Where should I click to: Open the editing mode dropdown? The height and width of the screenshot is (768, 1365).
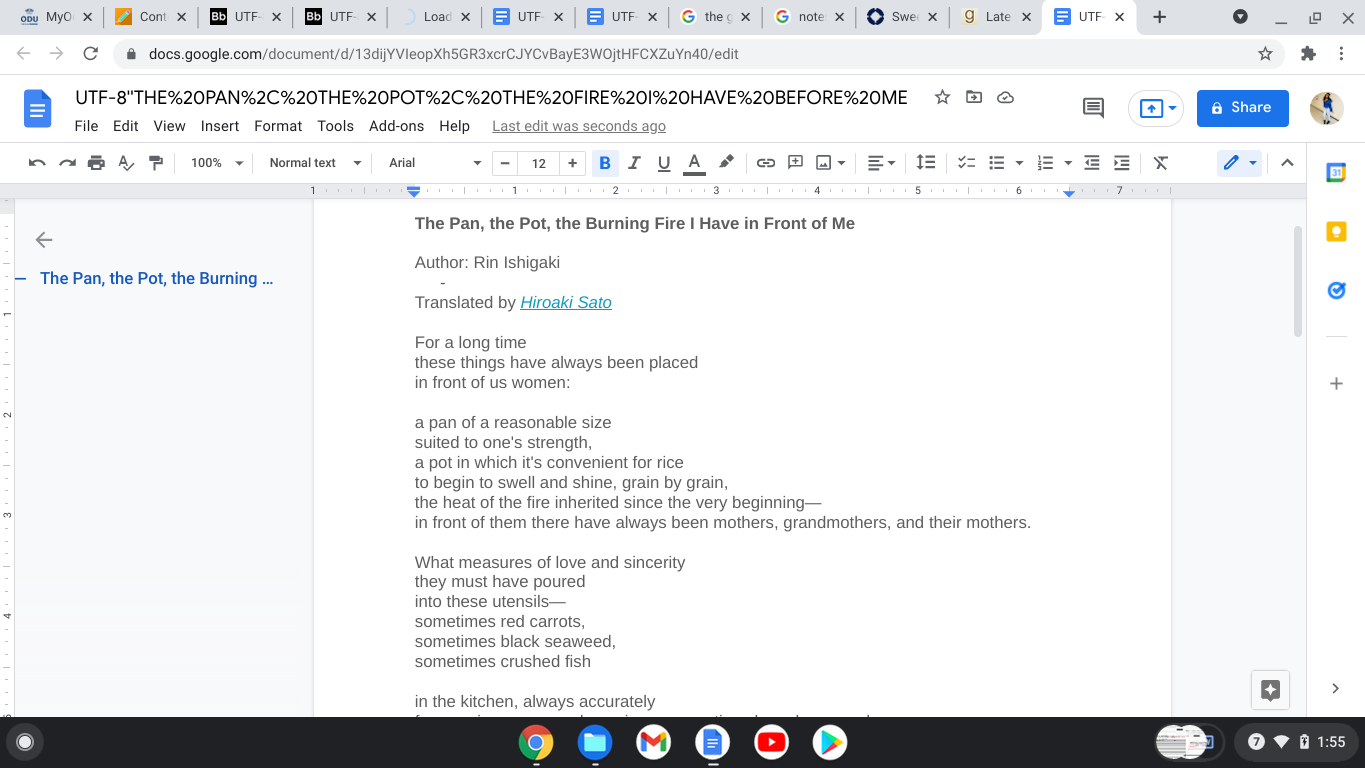[x=1239, y=163]
